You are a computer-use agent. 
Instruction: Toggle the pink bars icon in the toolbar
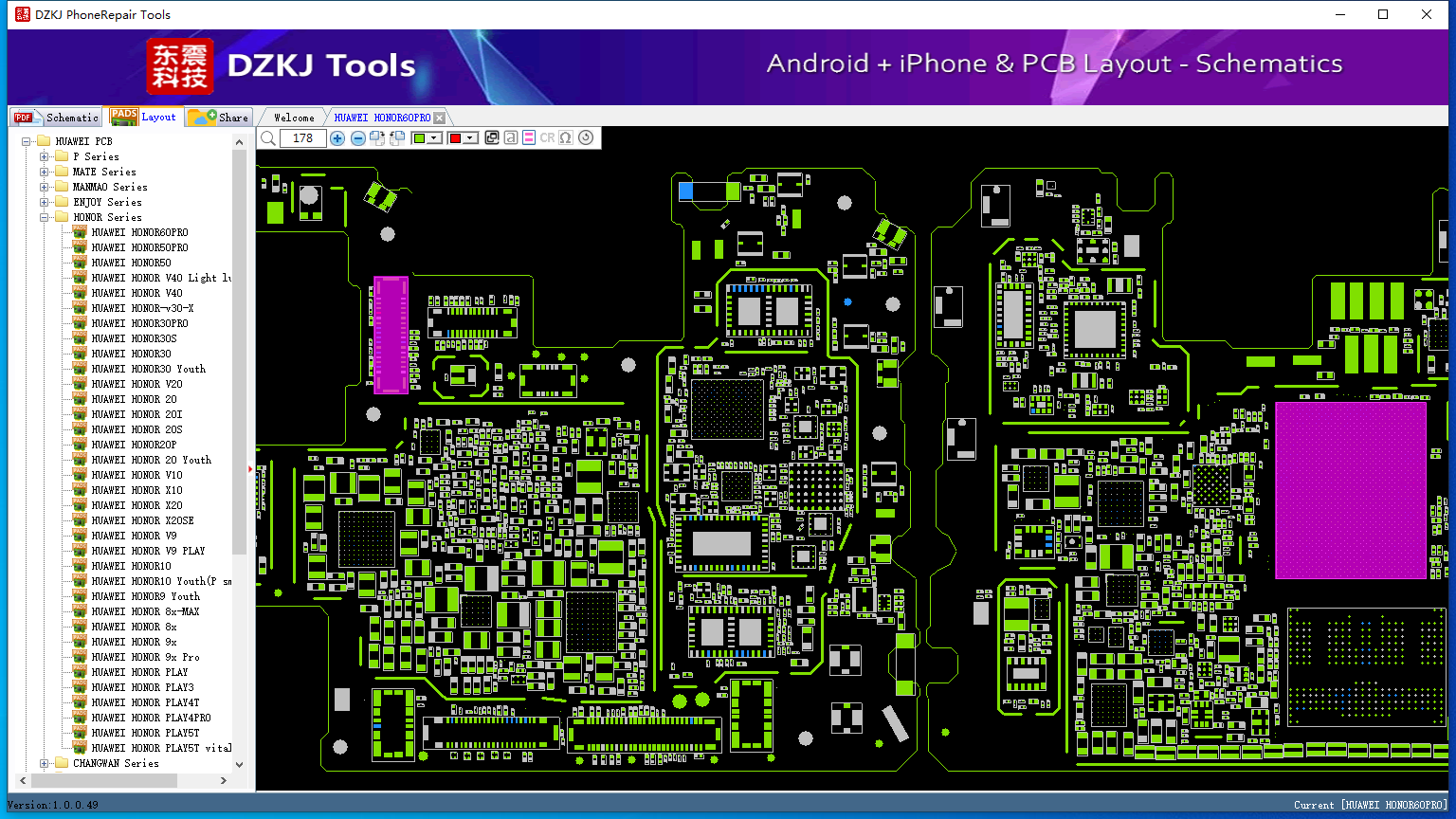[529, 138]
